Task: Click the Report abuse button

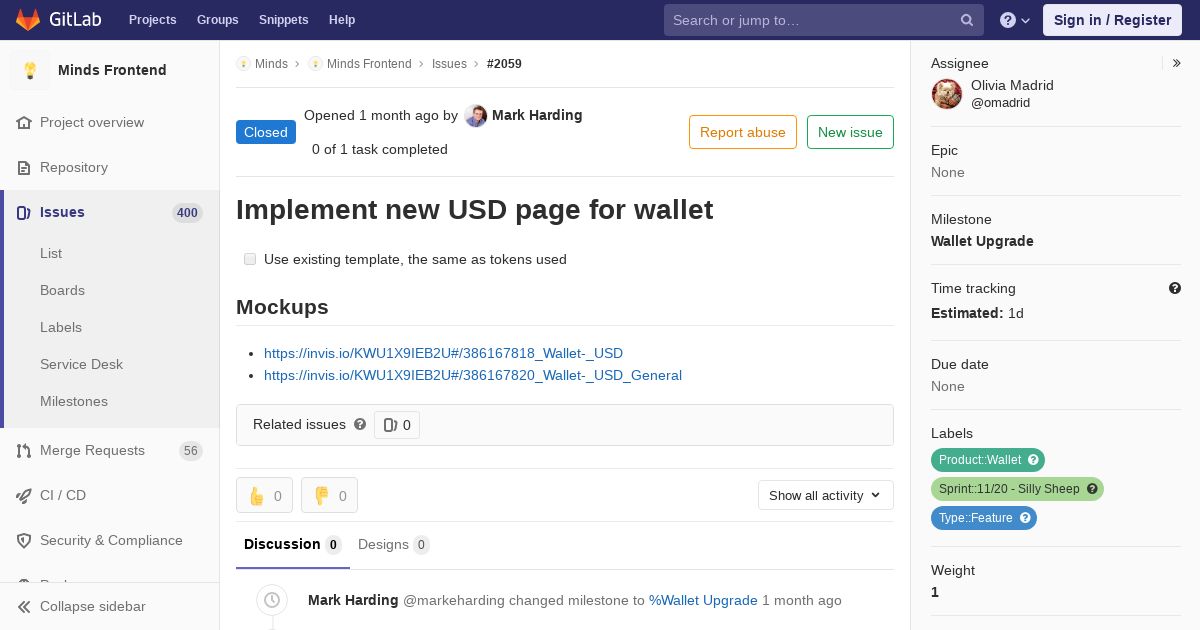Action: [743, 132]
